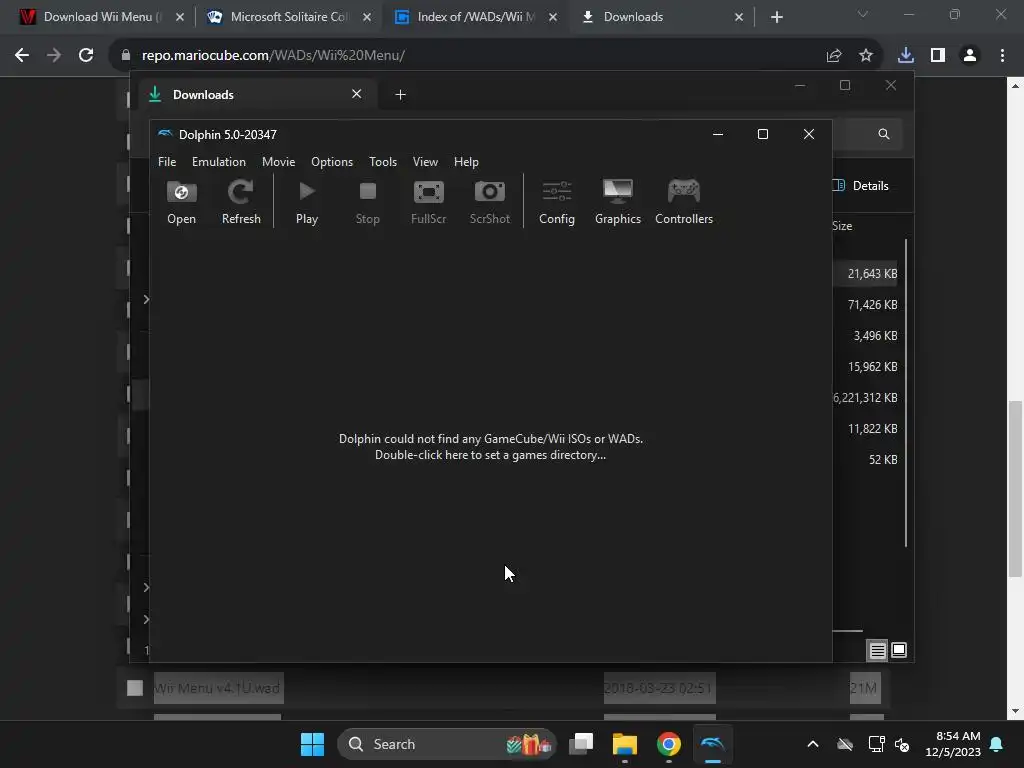Open the notification bell
Screen dimensions: 1024x768
(x=997, y=744)
